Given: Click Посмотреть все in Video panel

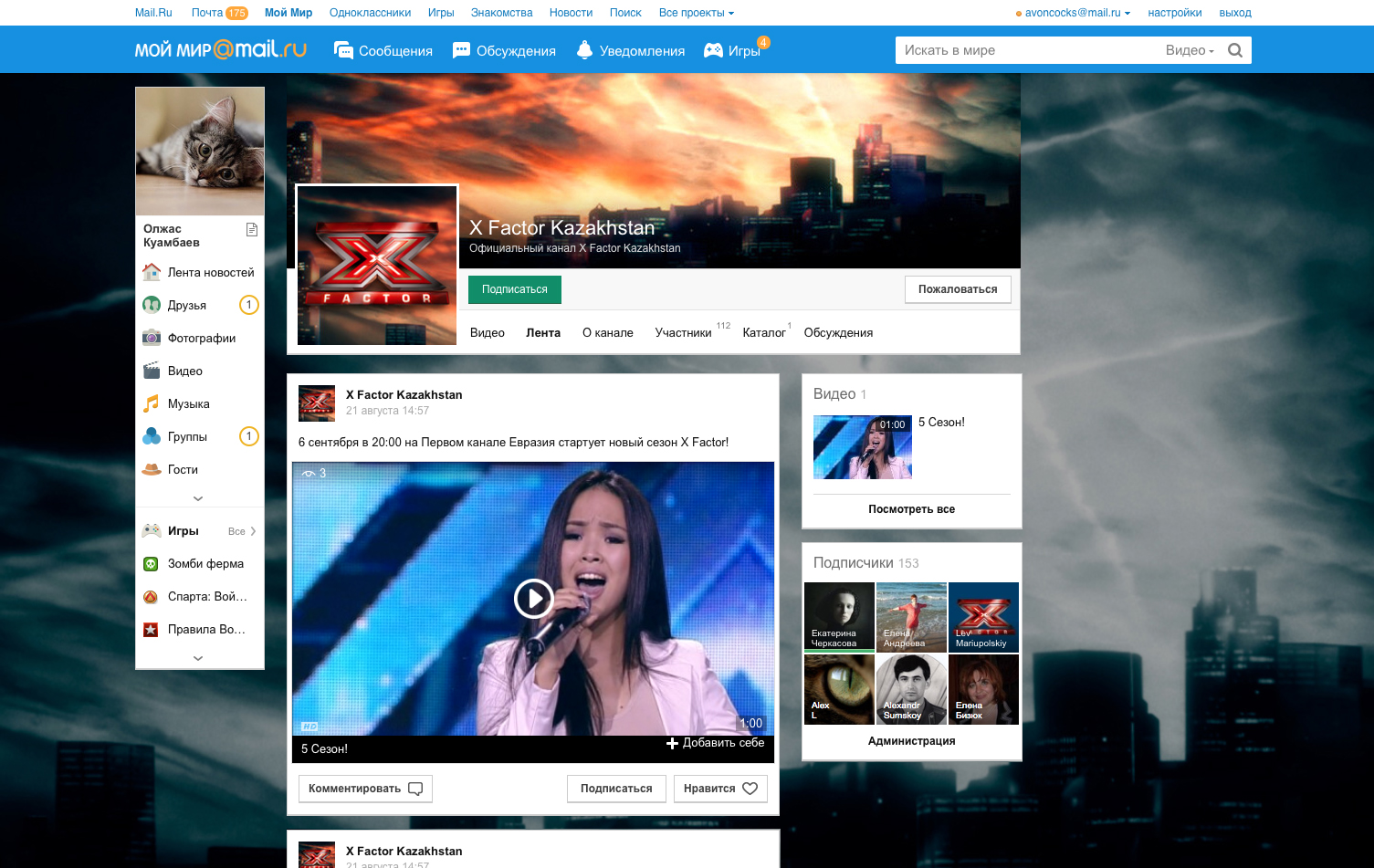Looking at the screenshot, I should (x=911, y=509).
